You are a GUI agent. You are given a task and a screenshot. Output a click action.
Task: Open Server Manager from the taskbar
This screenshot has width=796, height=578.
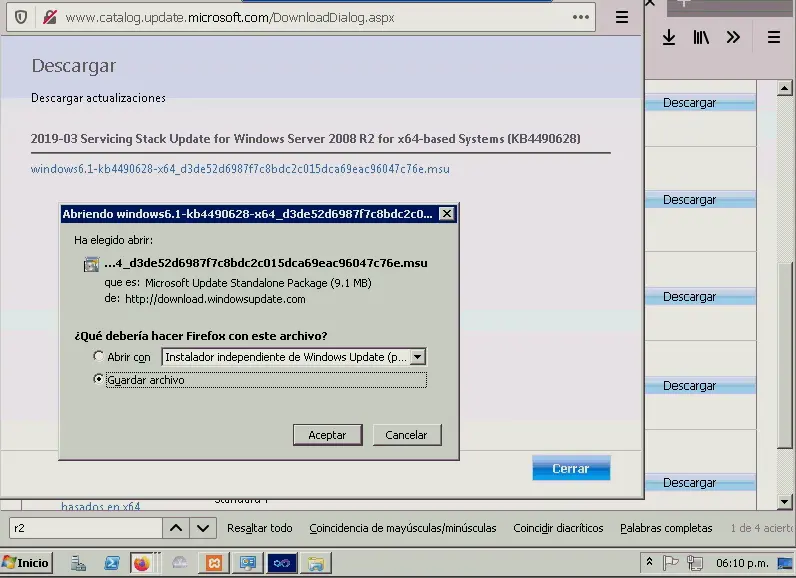(78, 563)
